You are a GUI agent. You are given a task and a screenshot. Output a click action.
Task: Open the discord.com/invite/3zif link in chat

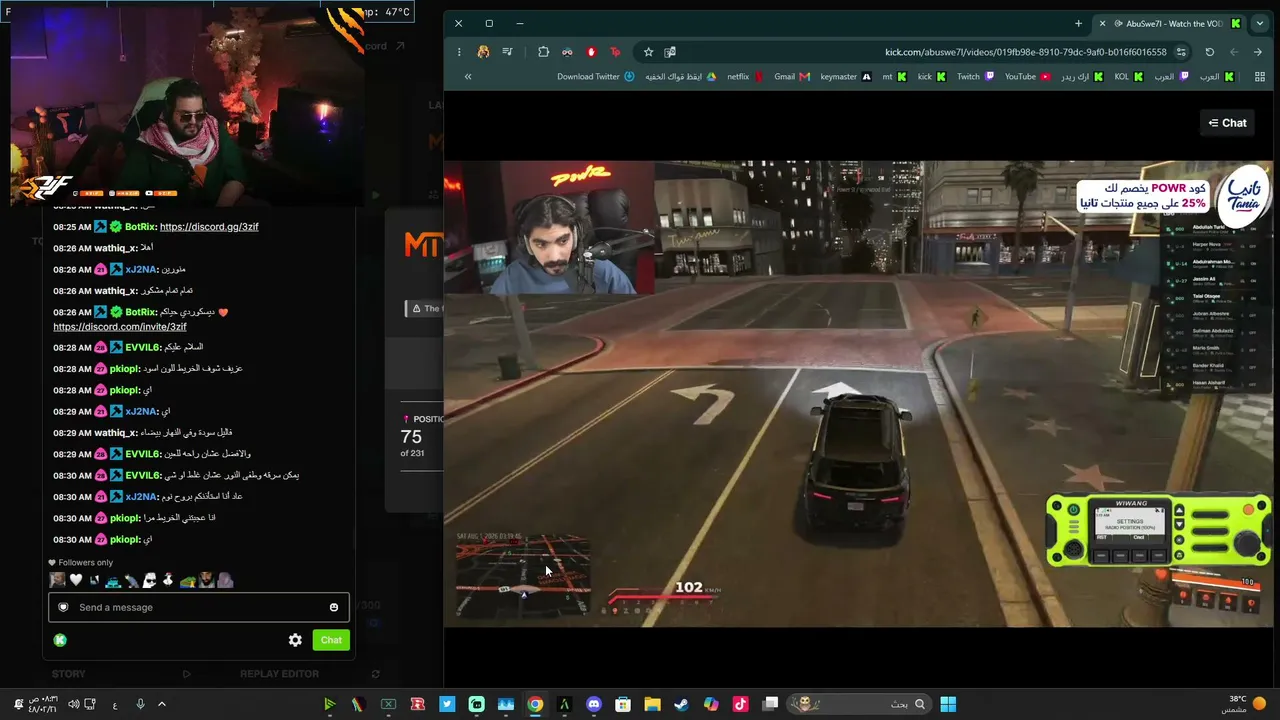coord(120,327)
